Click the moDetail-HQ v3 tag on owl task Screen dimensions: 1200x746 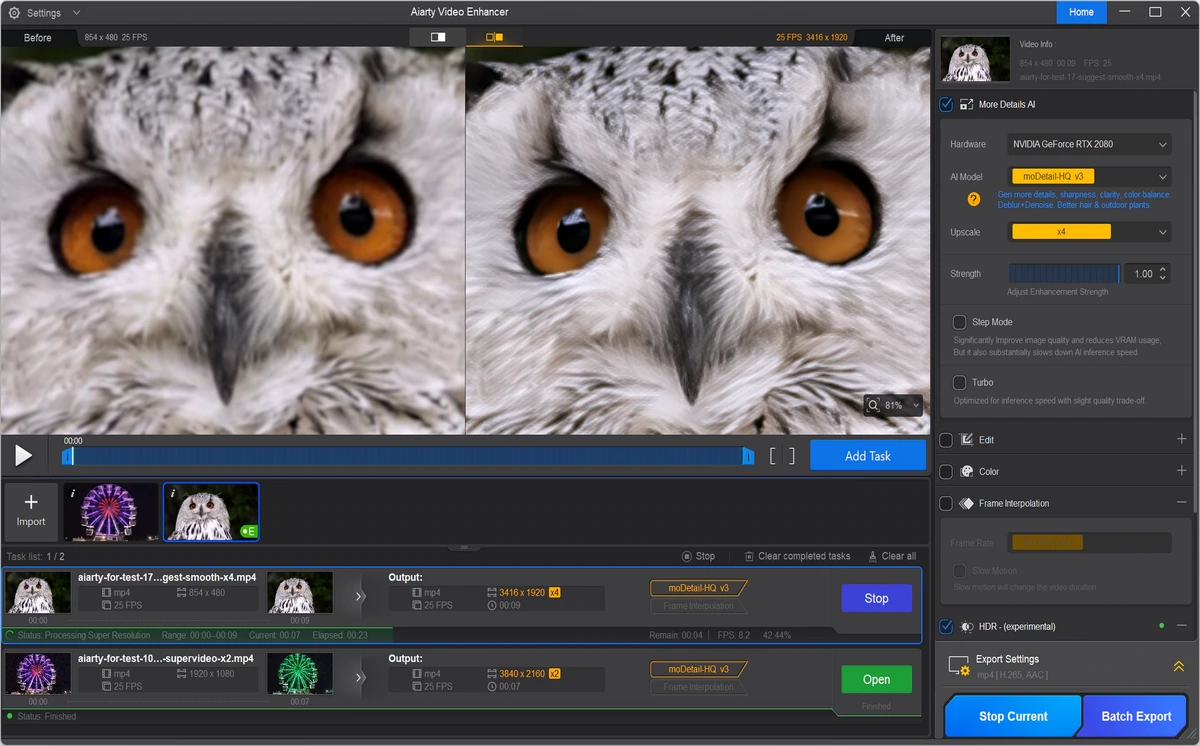(699, 588)
